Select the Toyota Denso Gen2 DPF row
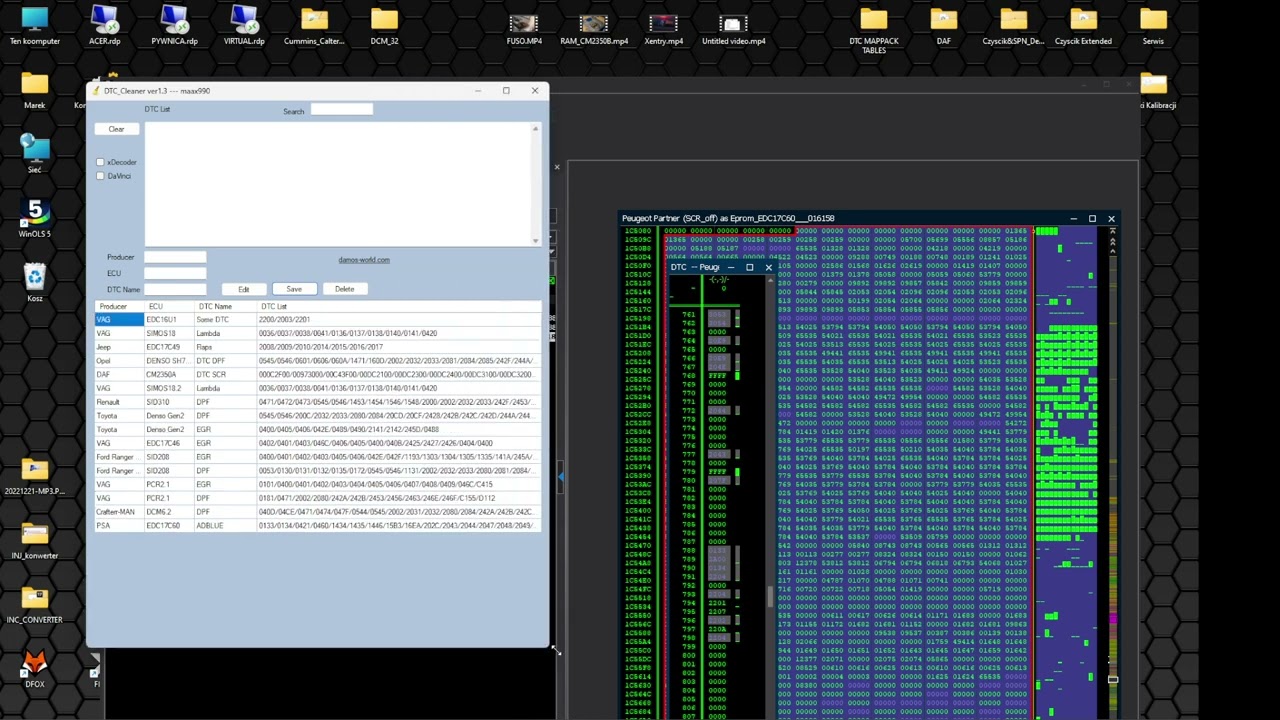 318,416
